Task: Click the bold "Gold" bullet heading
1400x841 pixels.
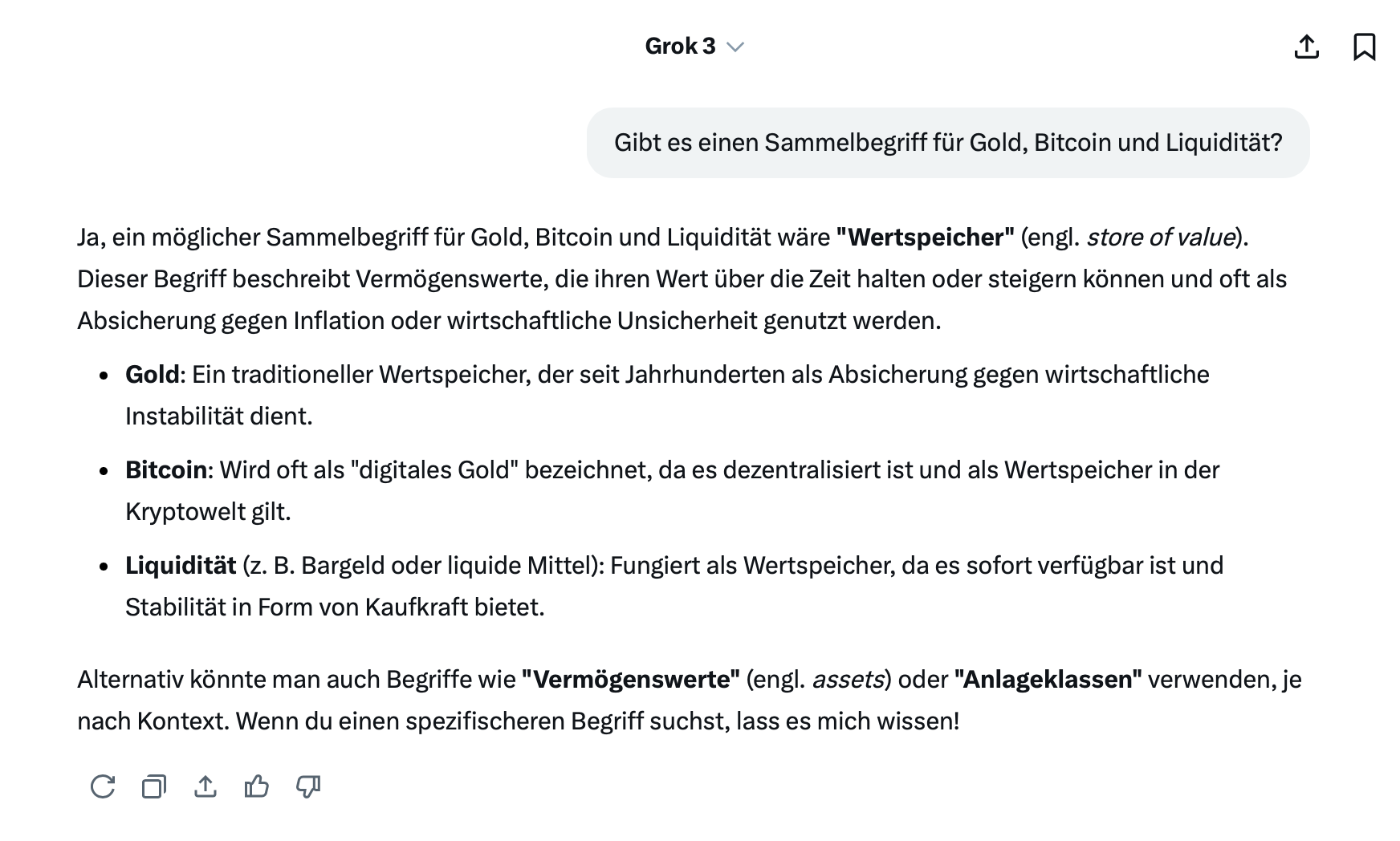Action: 152,375
